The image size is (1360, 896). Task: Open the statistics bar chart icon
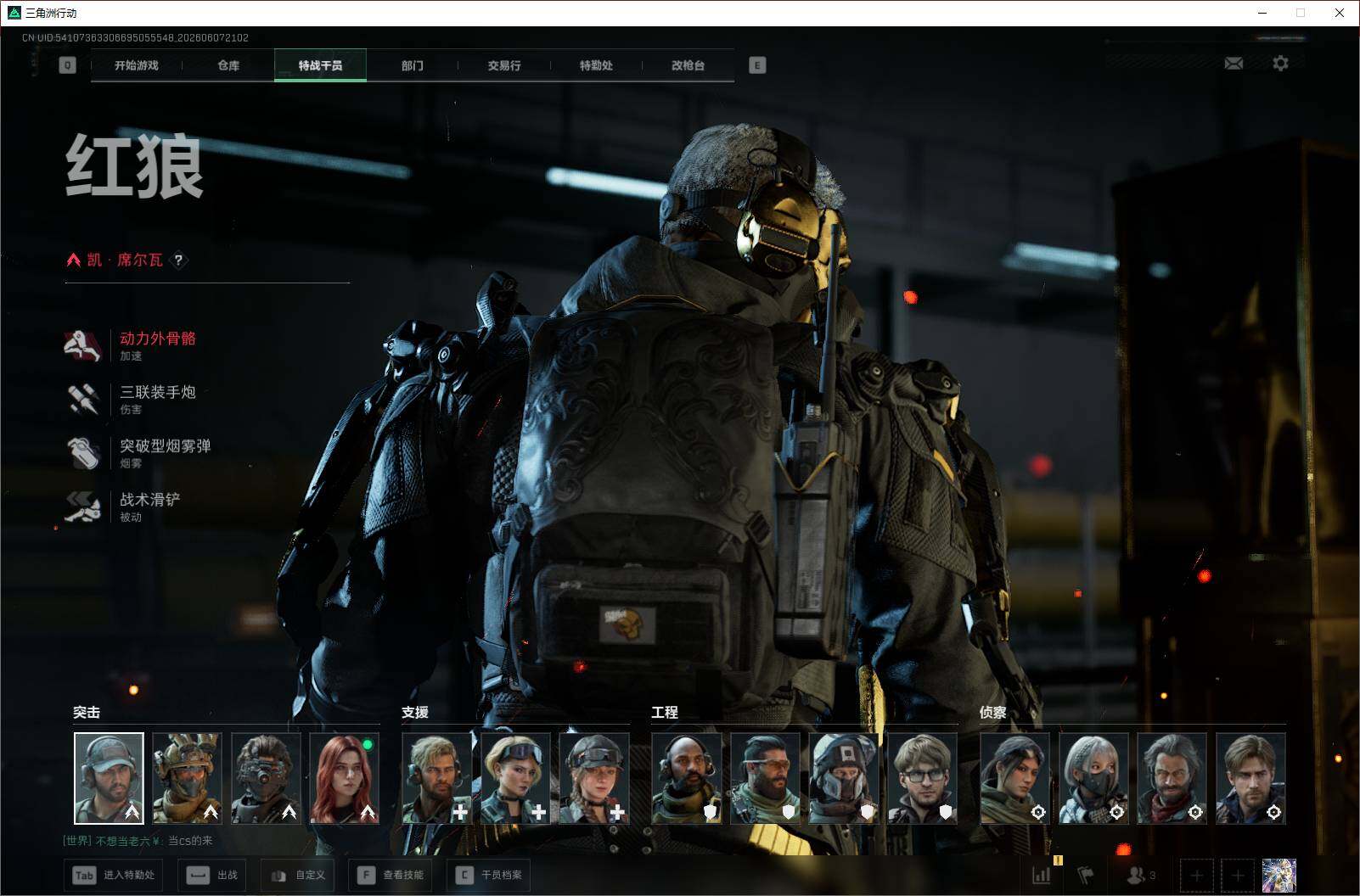pyautogui.click(x=1041, y=875)
